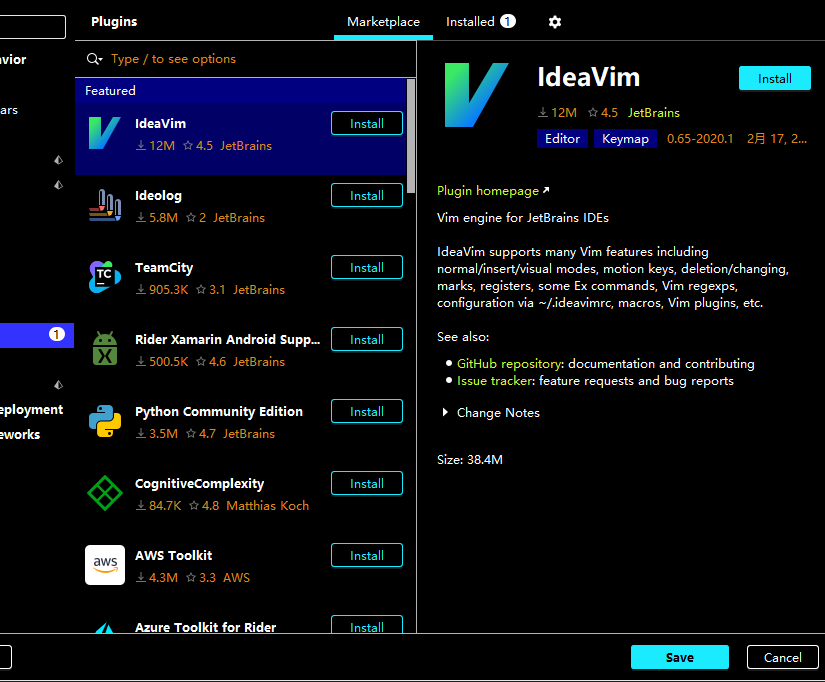Click the truncated 2月 17 release date
Screen dimensions: 825x682
tap(777, 138)
